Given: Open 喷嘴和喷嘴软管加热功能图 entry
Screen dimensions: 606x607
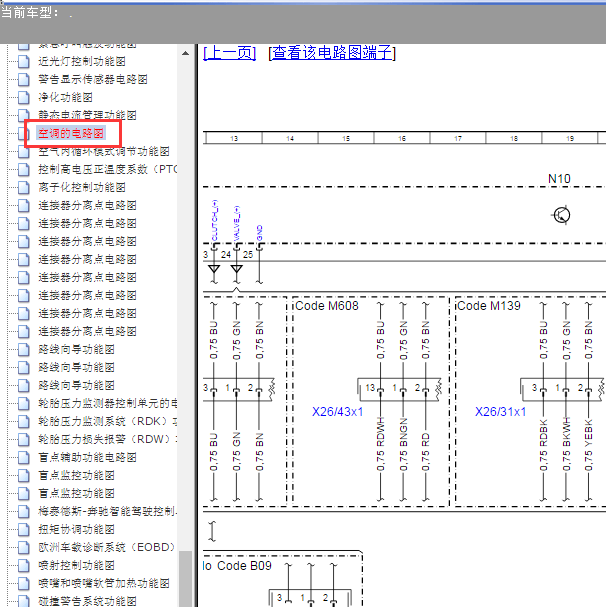Looking at the screenshot, I should coord(104,583).
